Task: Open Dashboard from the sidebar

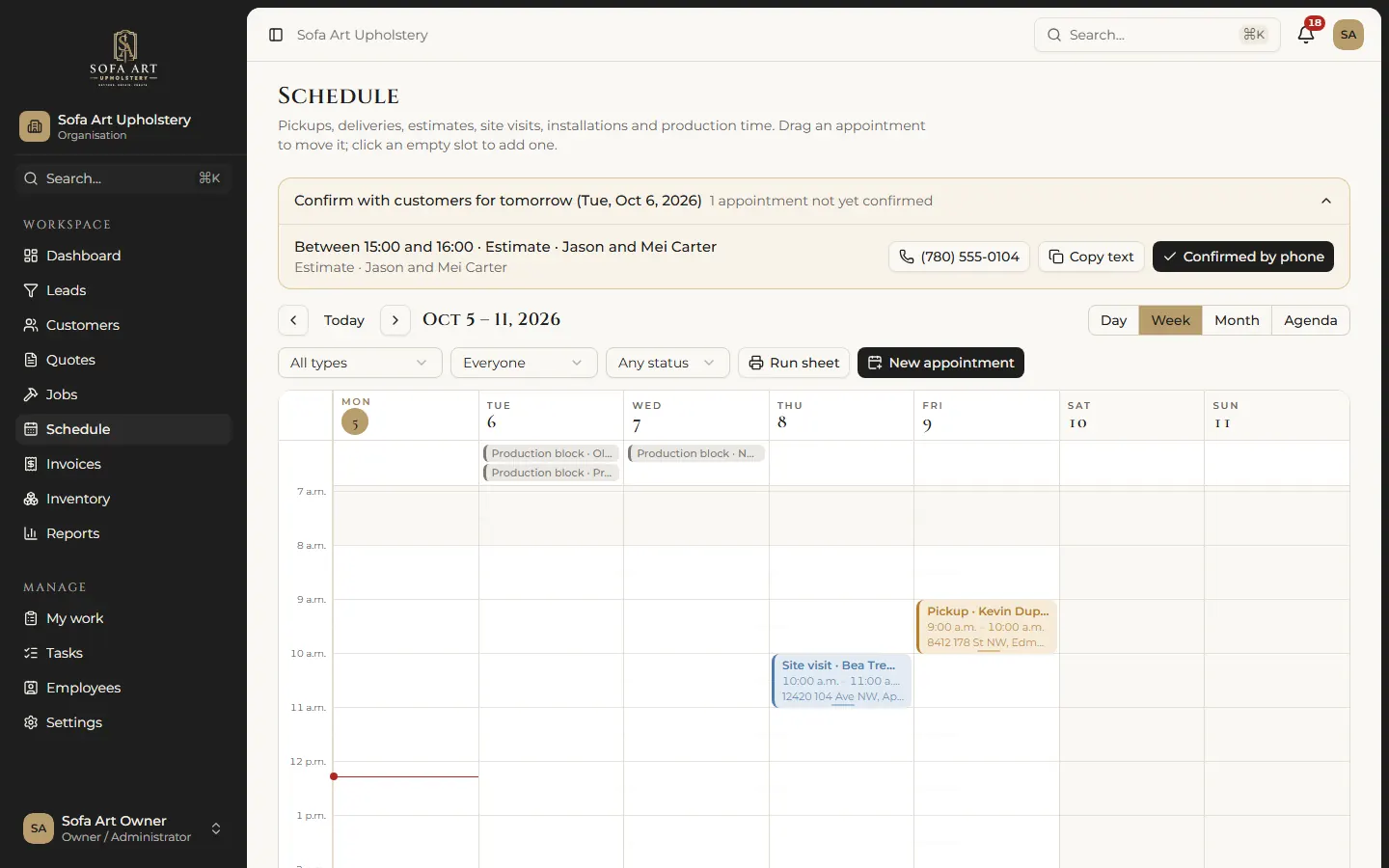Action: click(123, 256)
